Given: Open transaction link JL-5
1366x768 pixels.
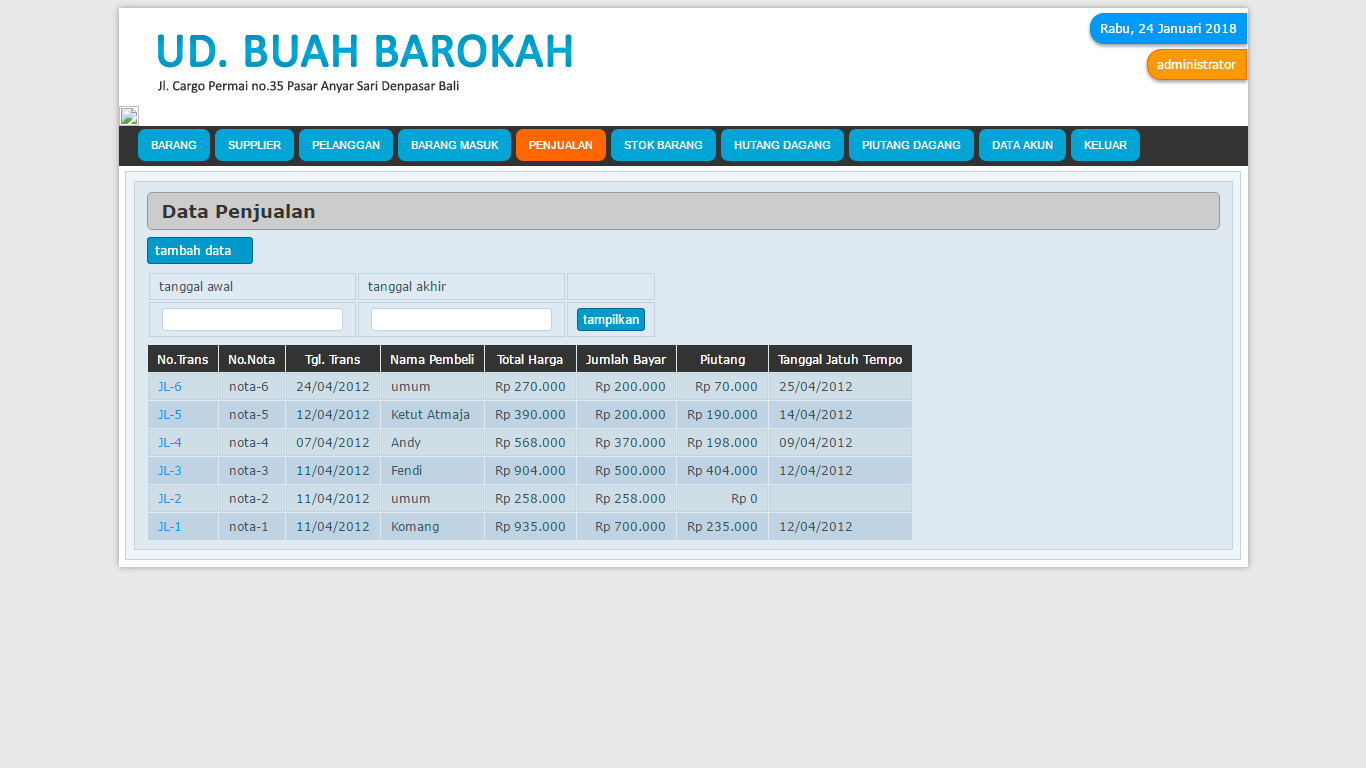Looking at the screenshot, I should click(169, 415).
